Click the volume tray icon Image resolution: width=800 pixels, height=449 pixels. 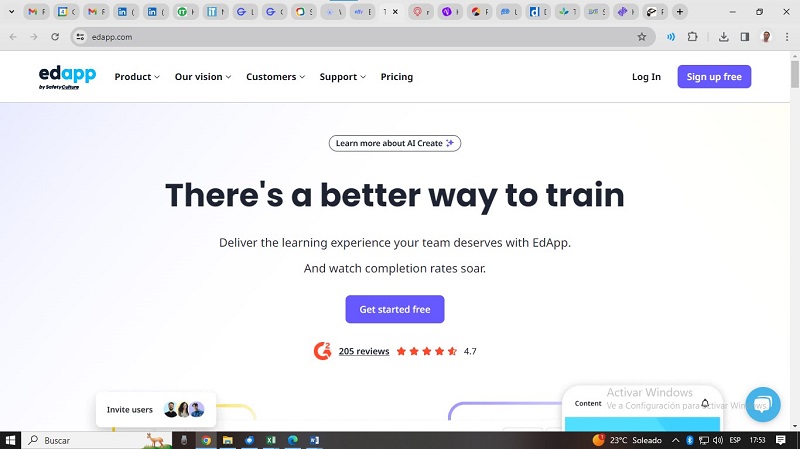coord(718,440)
